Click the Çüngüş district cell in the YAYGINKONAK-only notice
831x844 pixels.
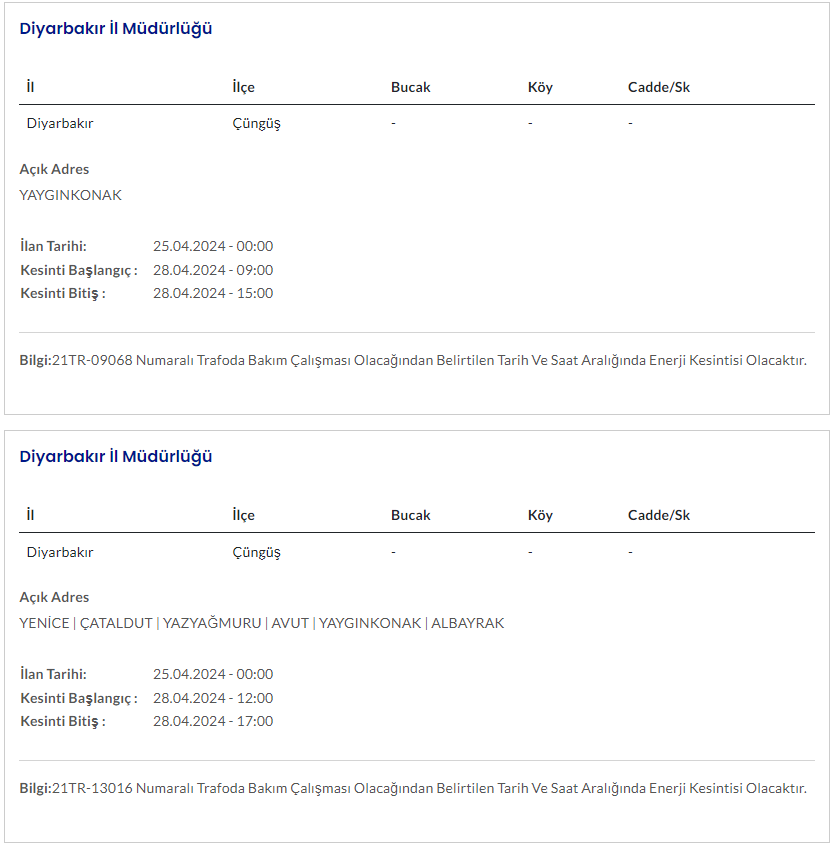(256, 124)
